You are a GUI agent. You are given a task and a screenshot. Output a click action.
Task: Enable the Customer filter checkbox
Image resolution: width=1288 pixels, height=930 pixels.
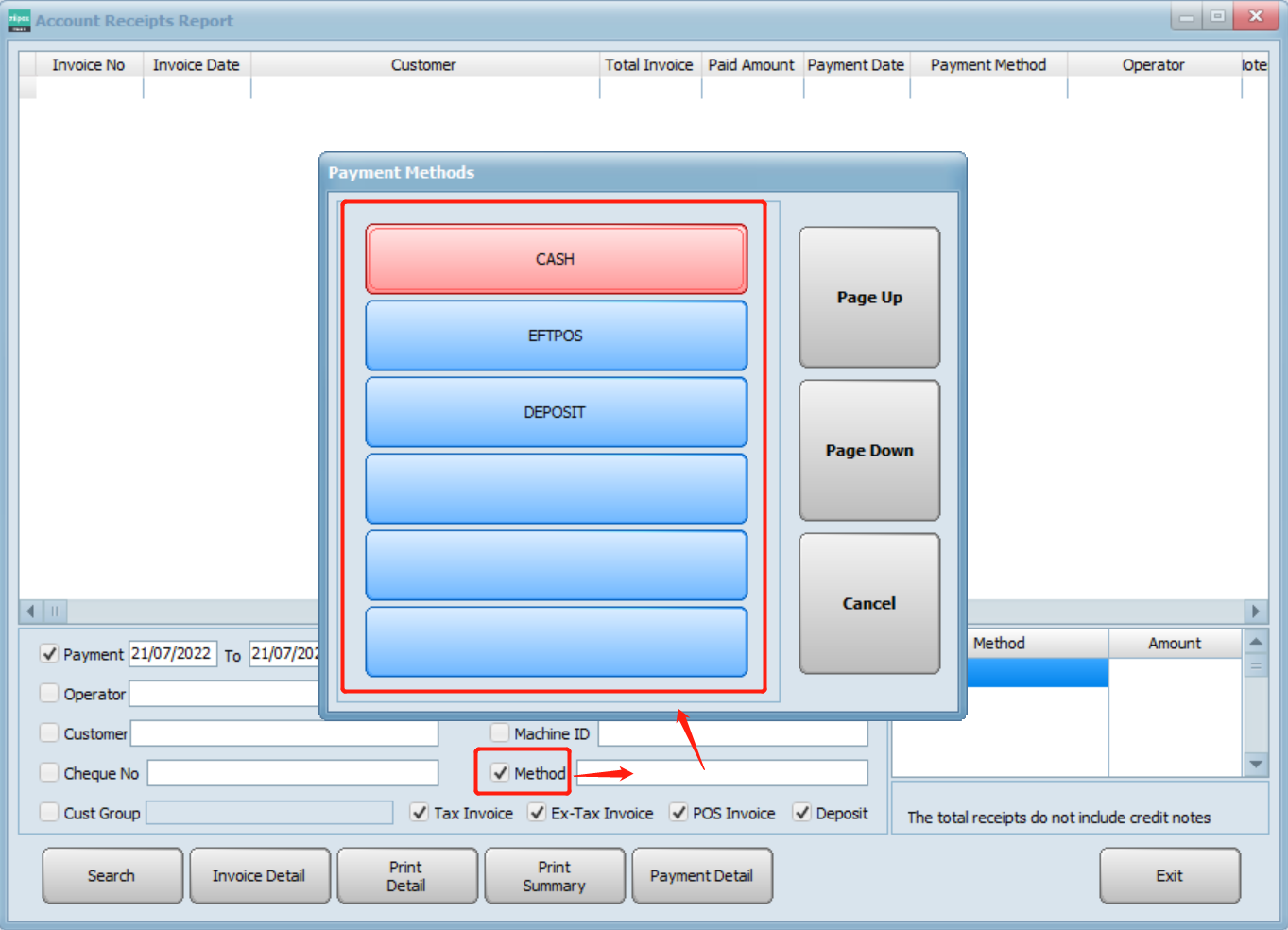point(49,732)
